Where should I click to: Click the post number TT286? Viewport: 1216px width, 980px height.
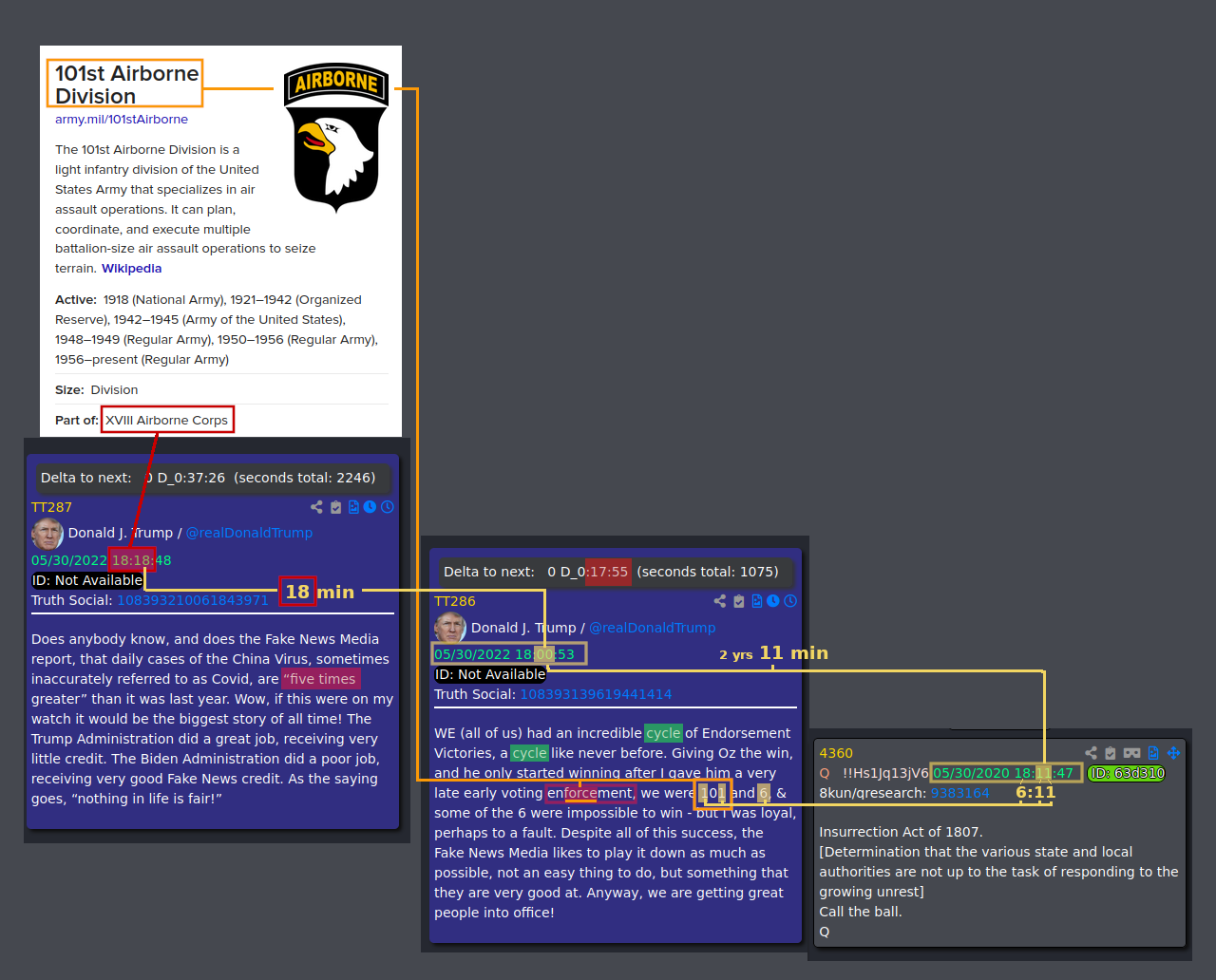coord(454,601)
